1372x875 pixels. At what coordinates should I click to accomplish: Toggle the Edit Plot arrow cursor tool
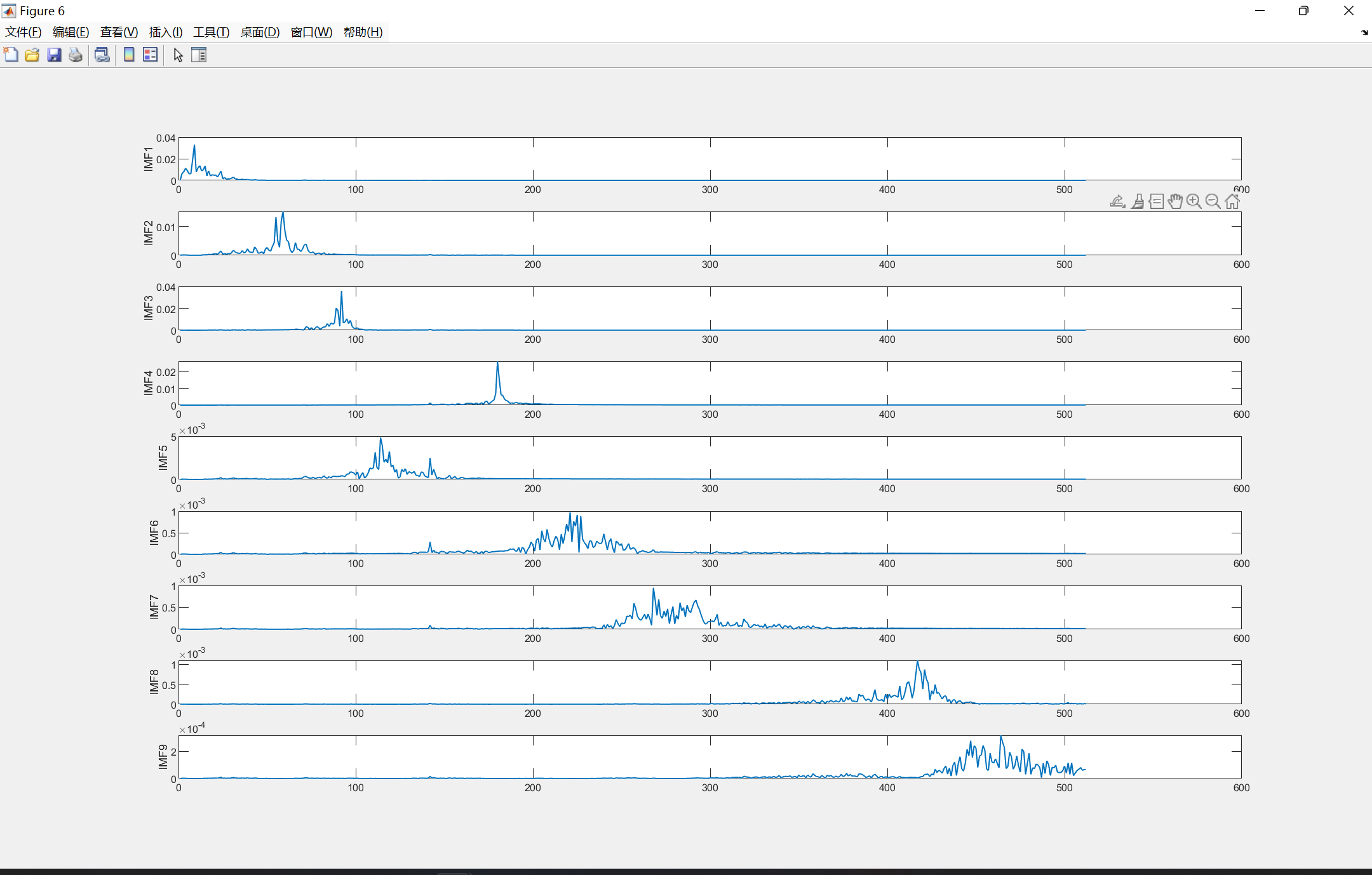point(178,55)
